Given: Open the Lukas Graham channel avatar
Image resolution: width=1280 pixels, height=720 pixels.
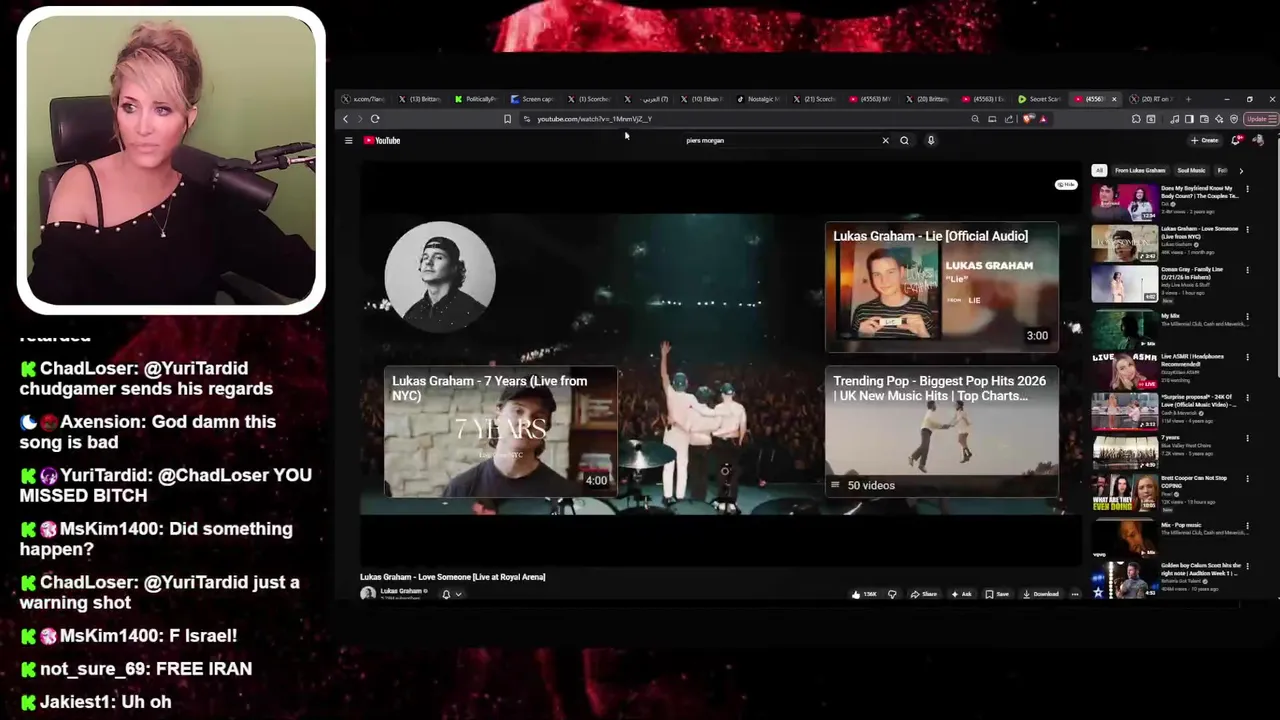Looking at the screenshot, I should [x=368, y=594].
